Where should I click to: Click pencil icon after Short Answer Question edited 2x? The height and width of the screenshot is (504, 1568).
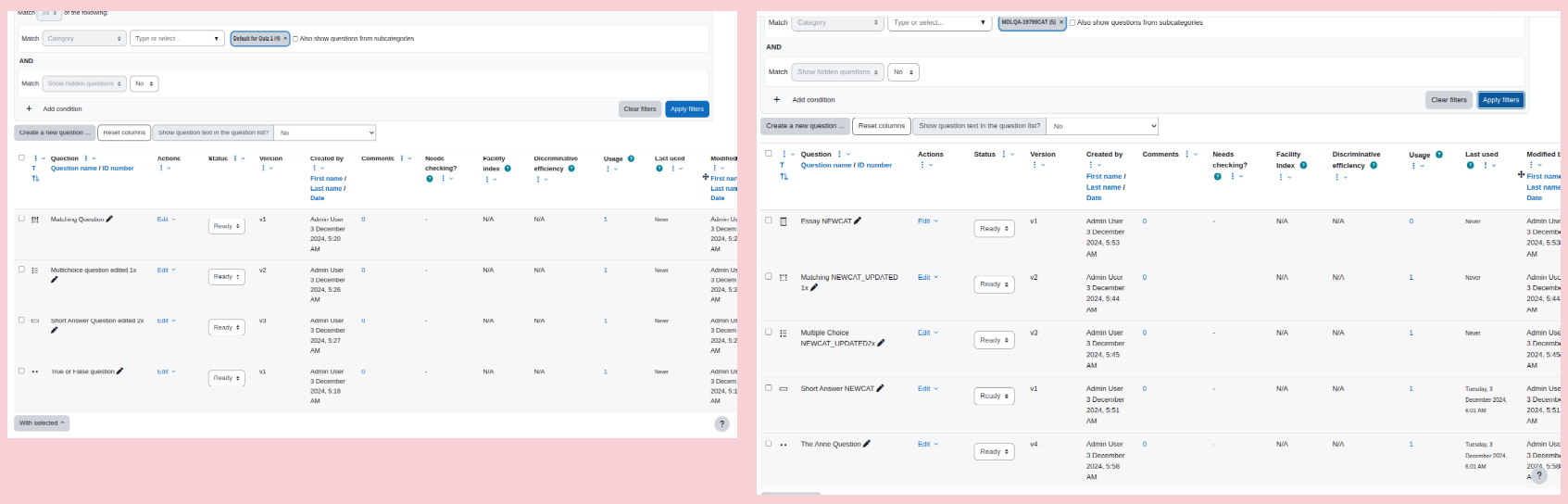click(54, 330)
